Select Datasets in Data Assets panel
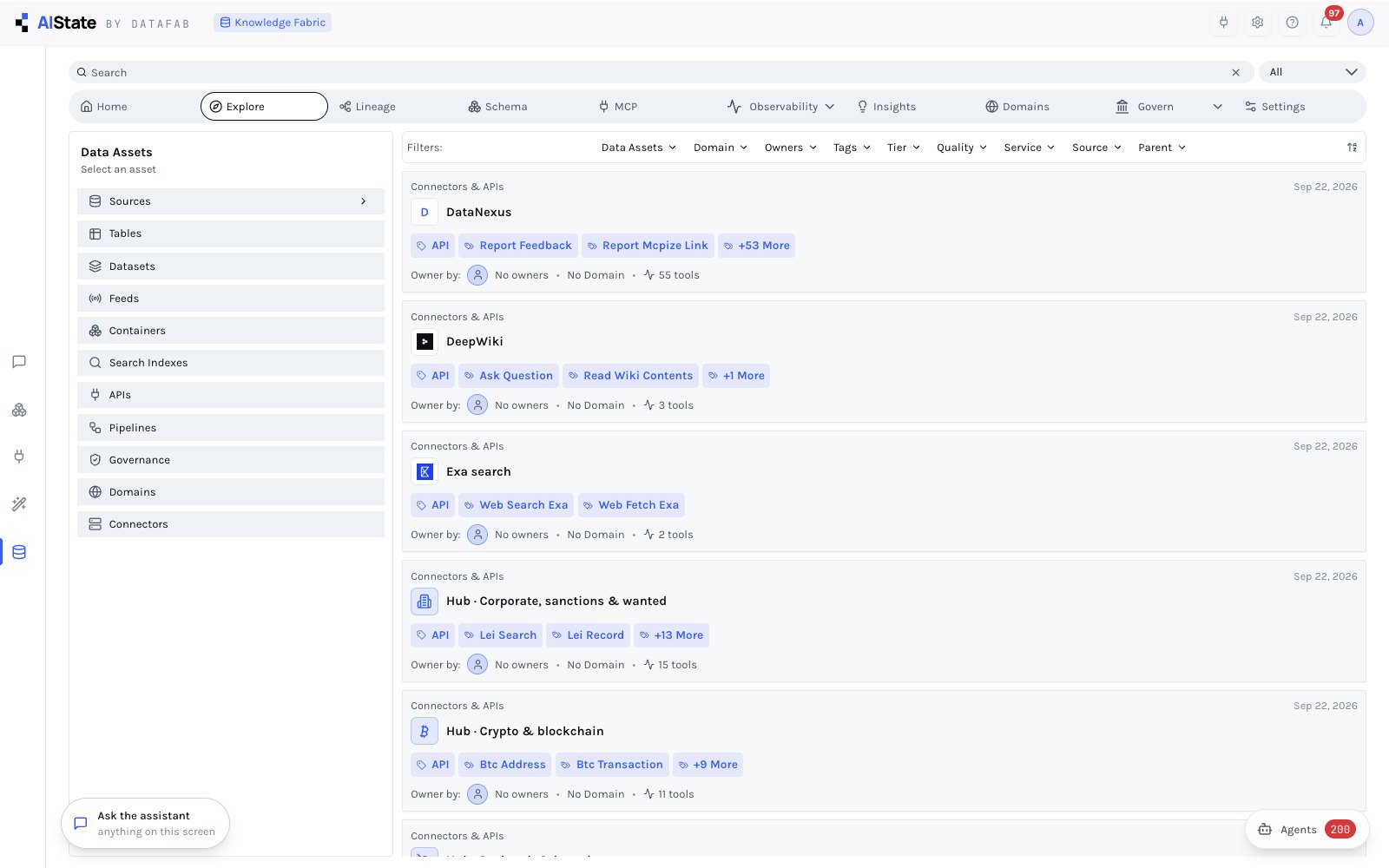Image resolution: width=1389 pixels, height=868 pixels. (231, 266)
